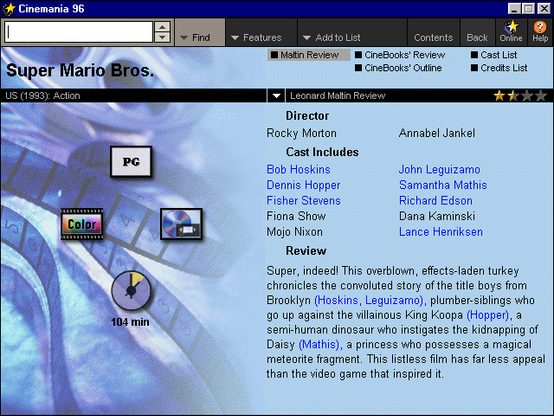Select the Maltin Review option
This screenshot has height=416, width=554.
(x=309, y=55)
